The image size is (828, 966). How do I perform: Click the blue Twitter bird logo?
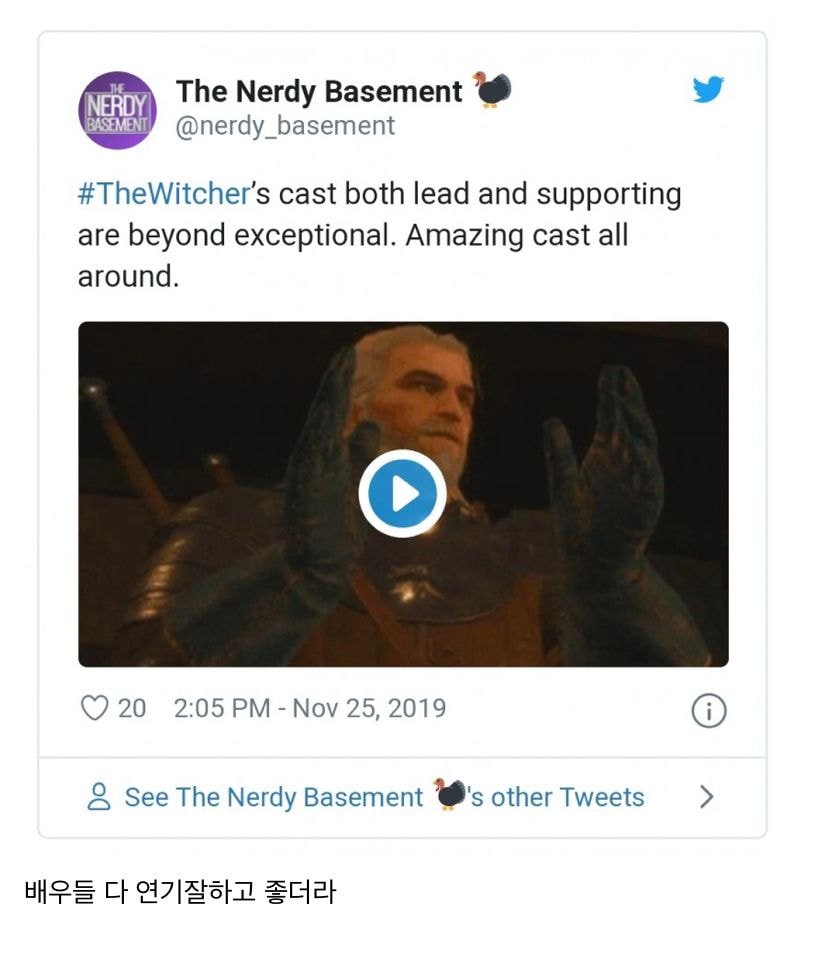point(708,90)
